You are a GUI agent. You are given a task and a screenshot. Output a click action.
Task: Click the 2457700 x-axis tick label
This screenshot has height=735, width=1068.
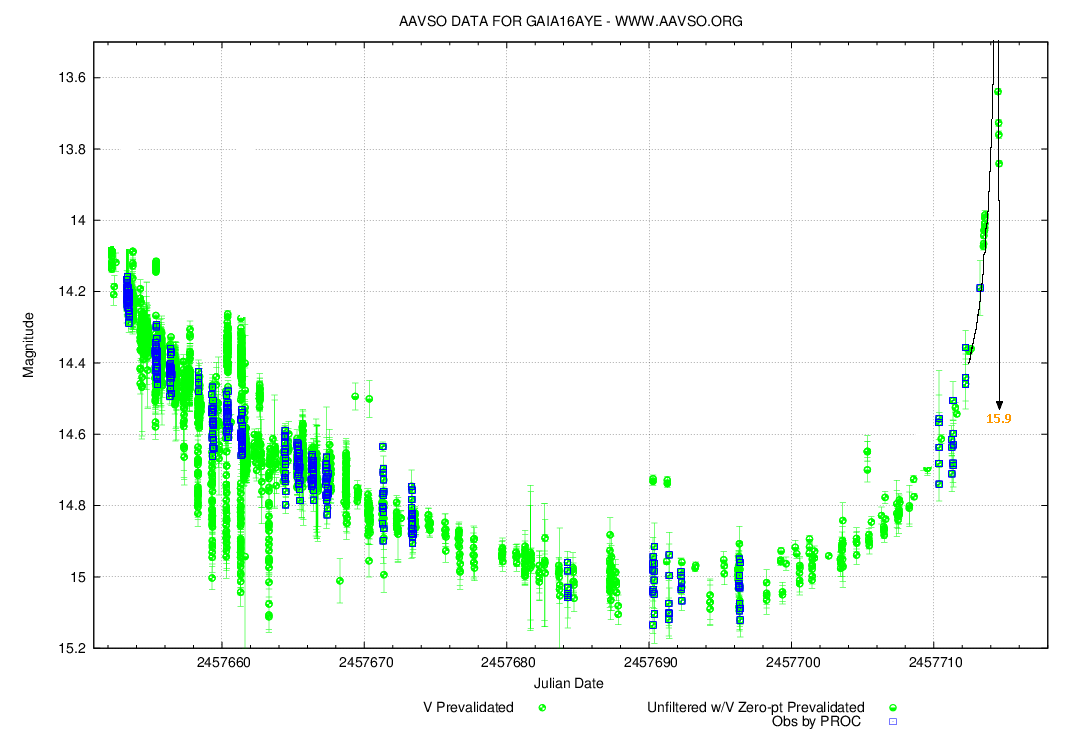pyautogui.click(x=791, y=662)
